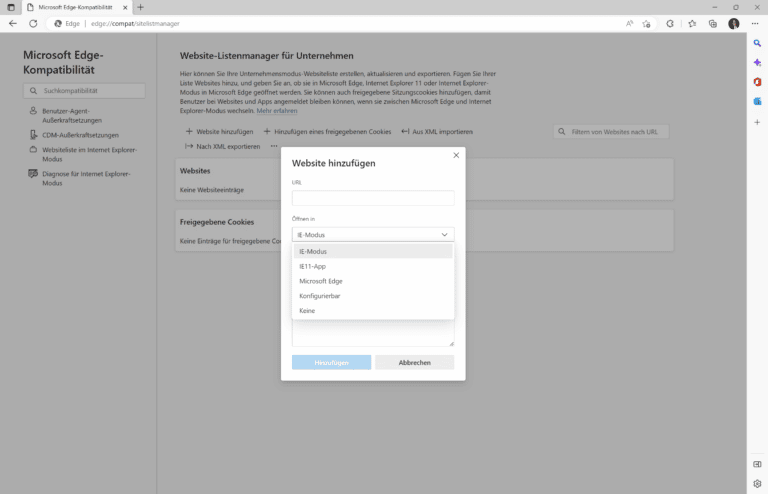Close the Website hinzufügen dialog

(456, 155)
